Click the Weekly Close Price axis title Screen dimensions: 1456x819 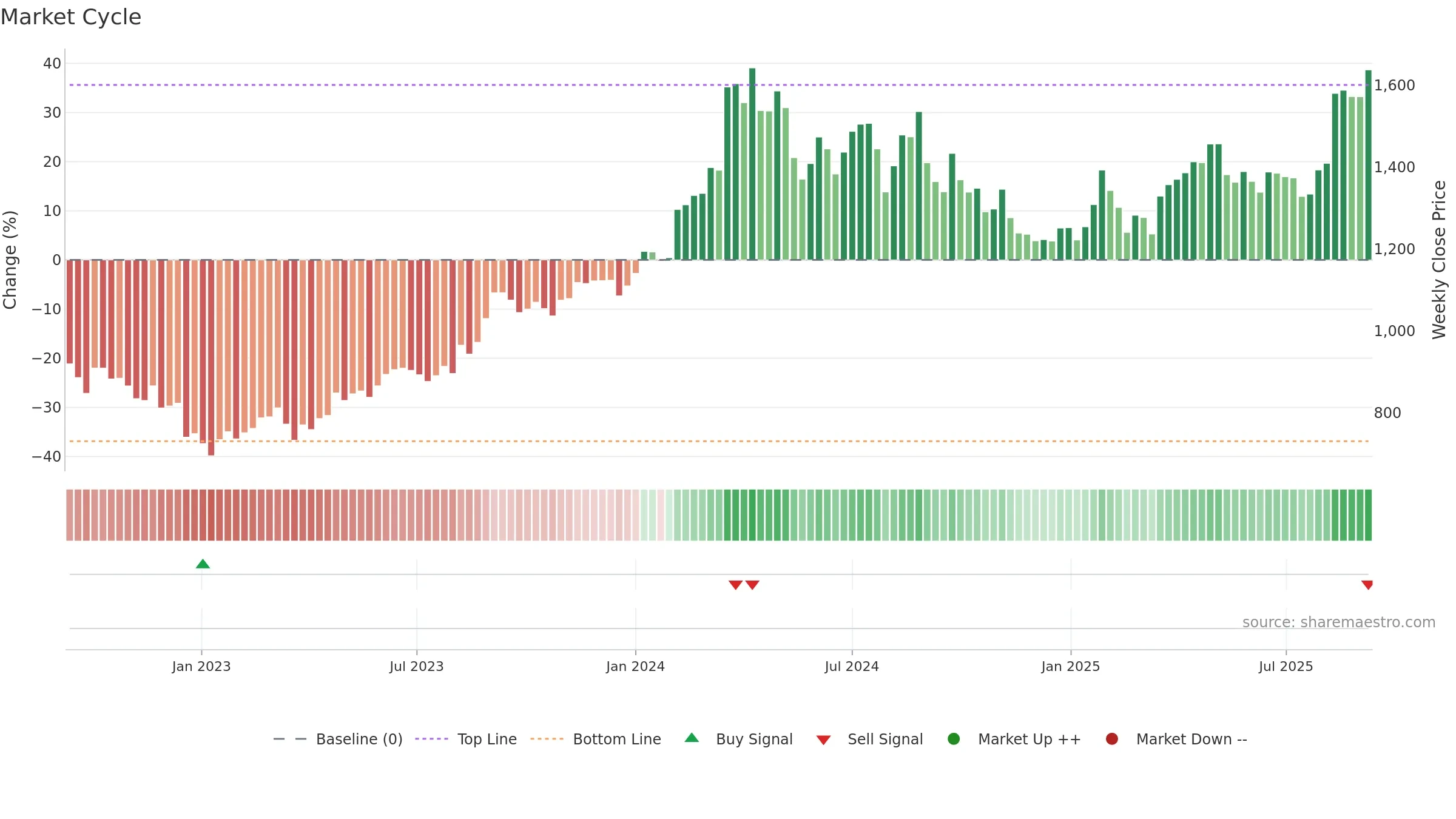click(1439, 260)
